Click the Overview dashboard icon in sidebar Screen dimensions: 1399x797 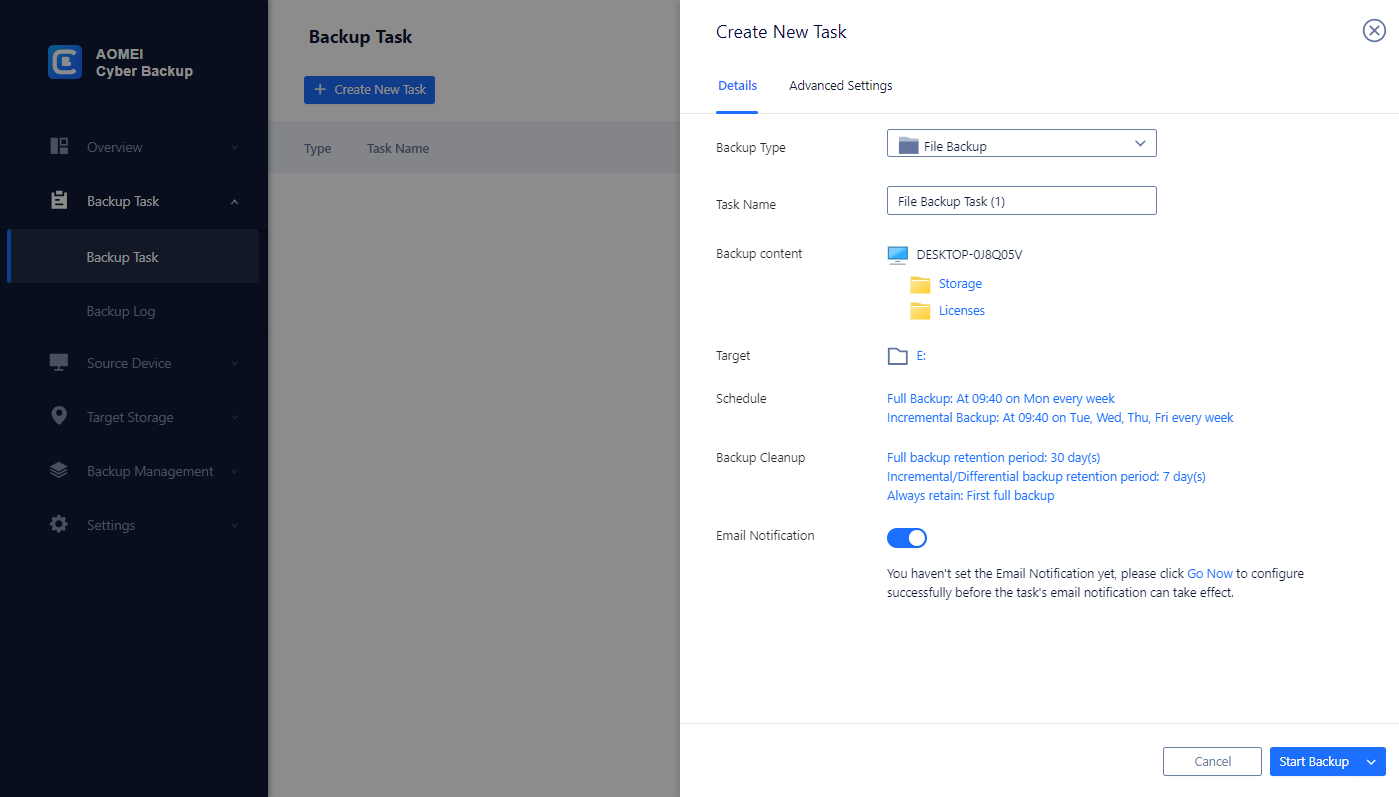pyautogui.click(x=59, y=146)
